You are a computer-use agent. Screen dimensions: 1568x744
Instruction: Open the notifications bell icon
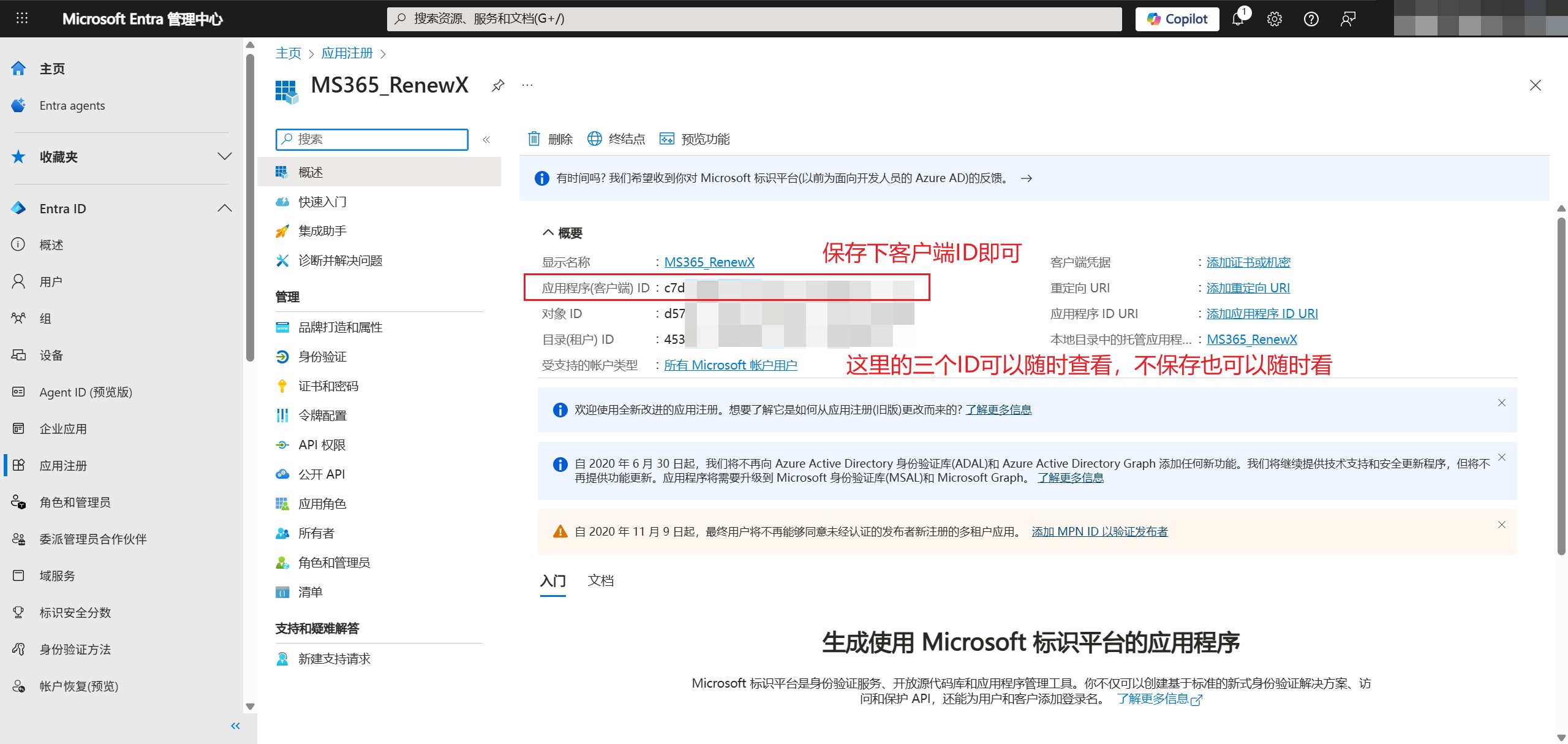pyautogui.click(x=1238, y=18)
